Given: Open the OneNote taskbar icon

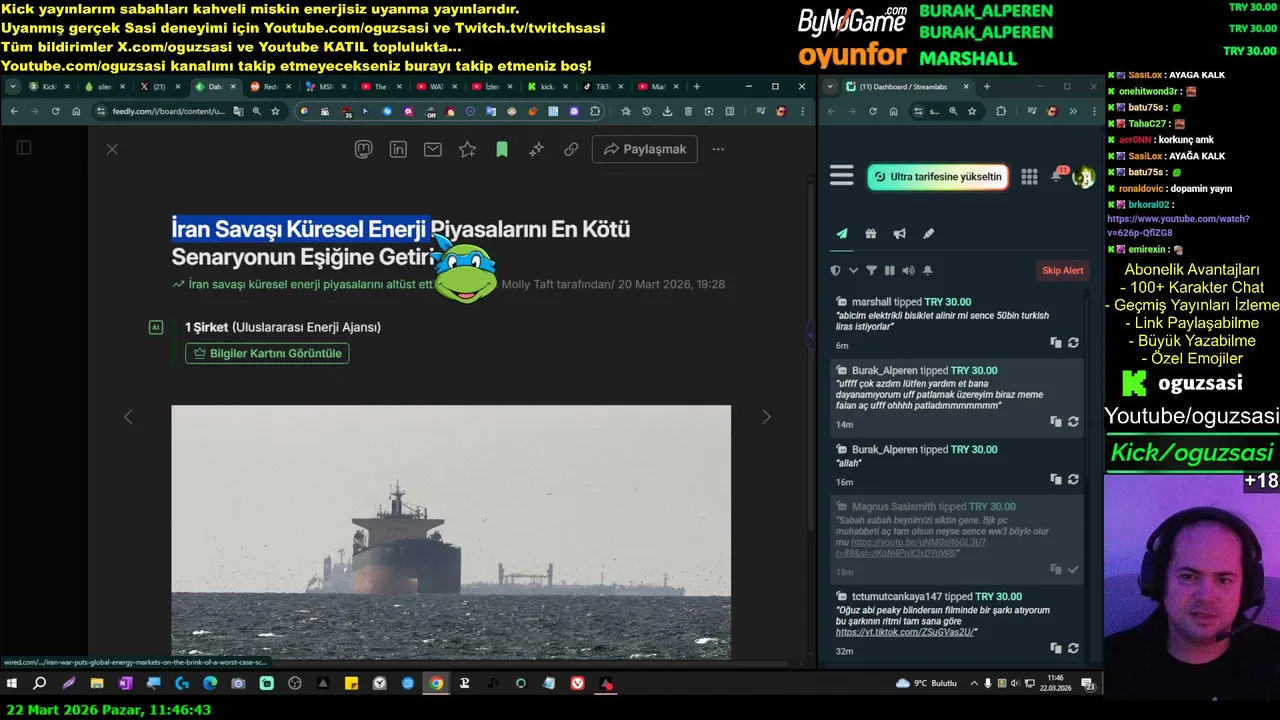Looking at the screenshot, I should (x=125, y=684).
